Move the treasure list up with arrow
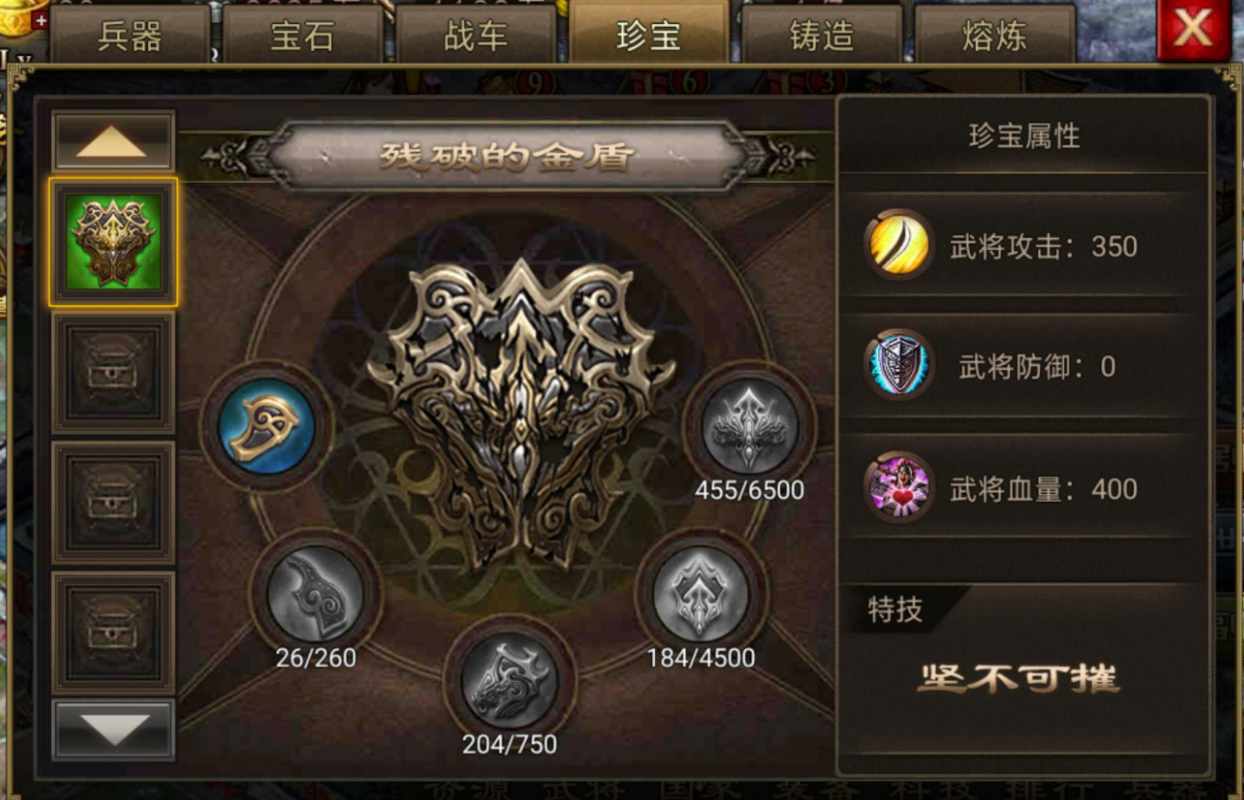The height and width of the screenshot is (800, 1244). 113,141
